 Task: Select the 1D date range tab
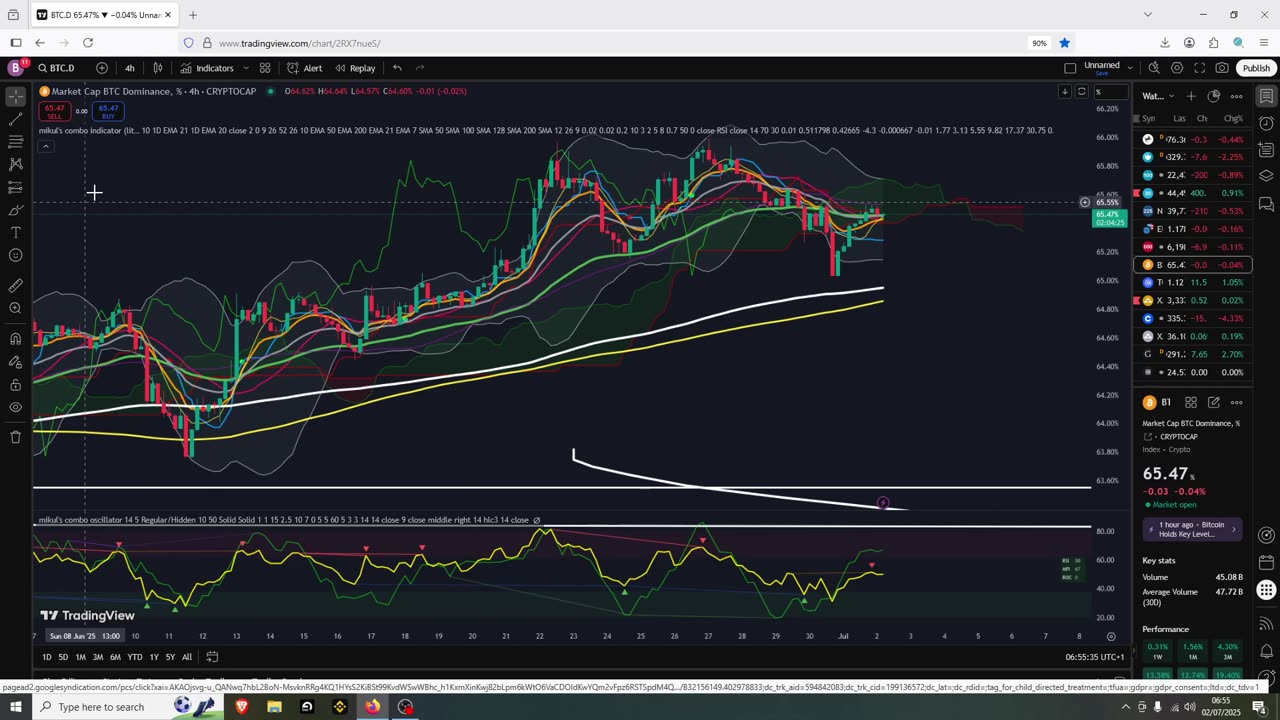[47, 657]
